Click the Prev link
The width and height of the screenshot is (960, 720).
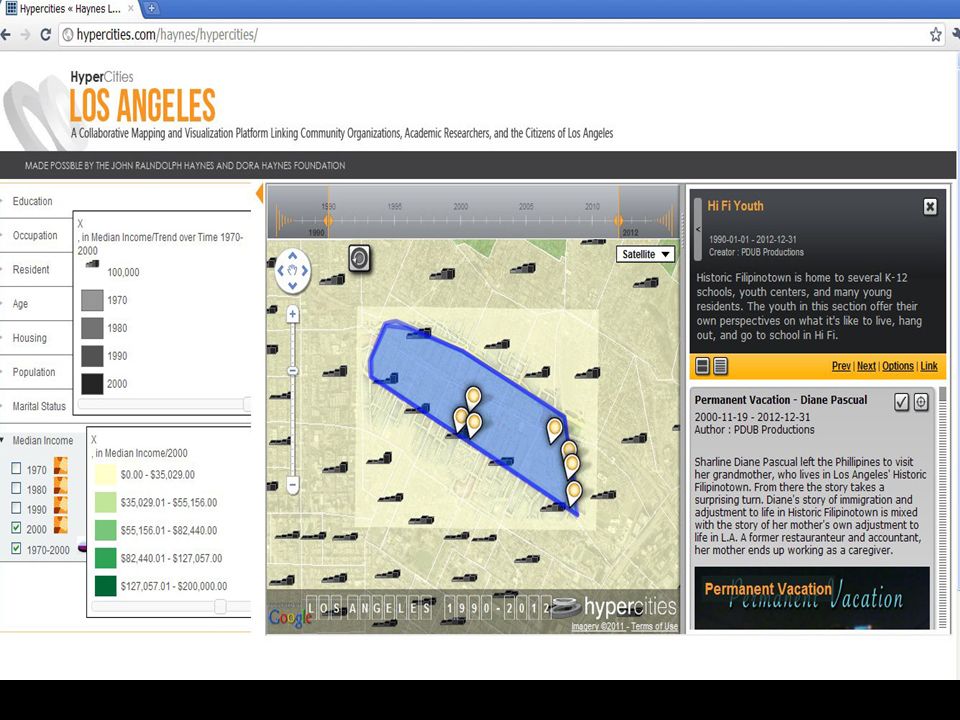[x=841, y=366]
